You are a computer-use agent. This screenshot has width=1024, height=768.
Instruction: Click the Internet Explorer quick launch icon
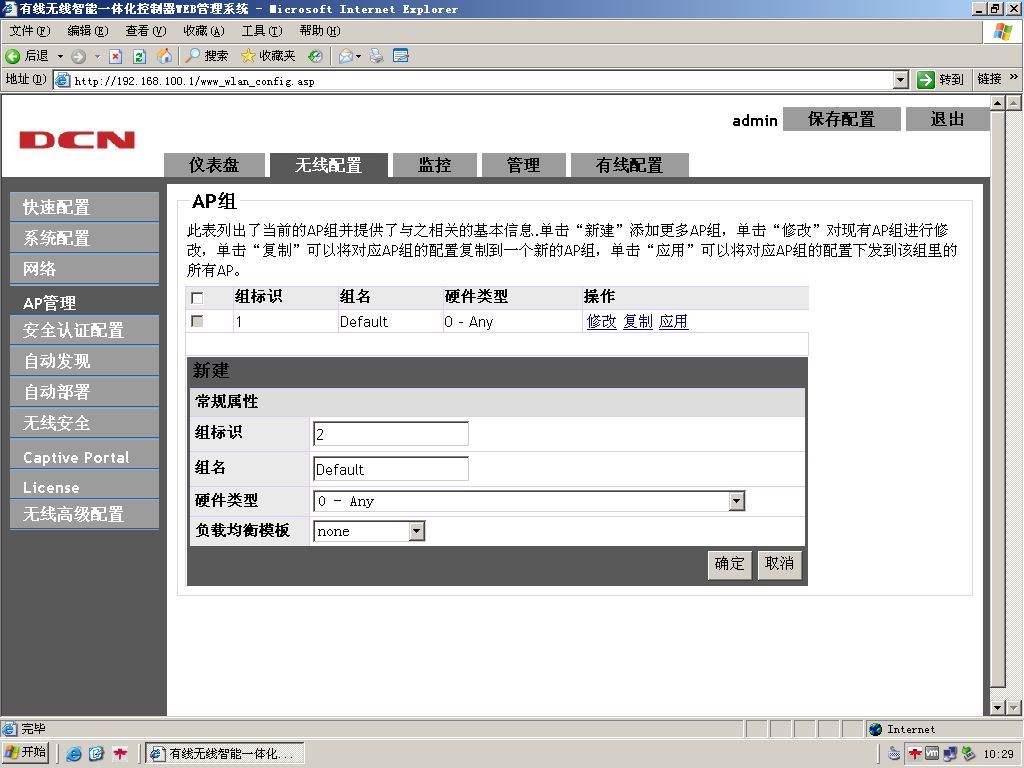click(74, 754)
